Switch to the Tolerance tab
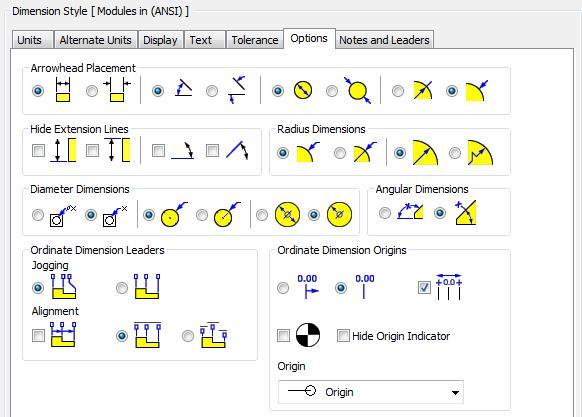This screenshot has width=582, height=417. pos(255,40)
